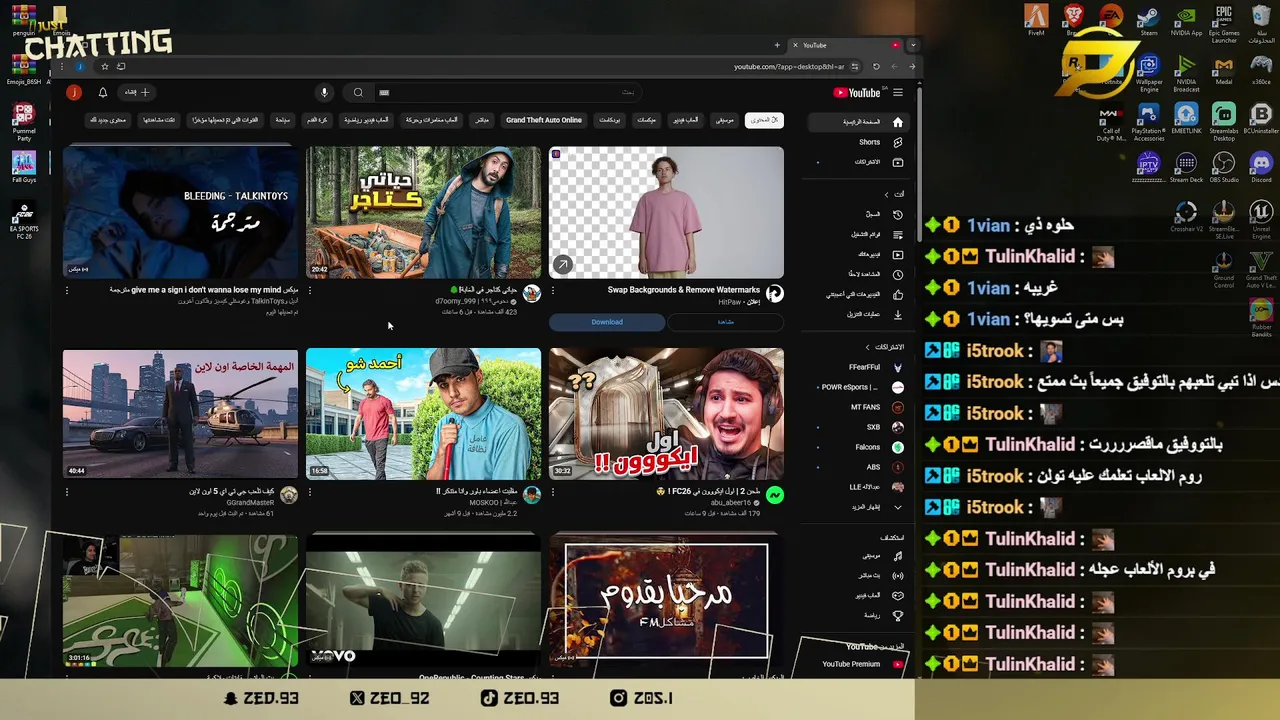This screenshot has height=720, width=1280.
Task: Open the Medal desktop shortcut
Action: point(1224,70)
